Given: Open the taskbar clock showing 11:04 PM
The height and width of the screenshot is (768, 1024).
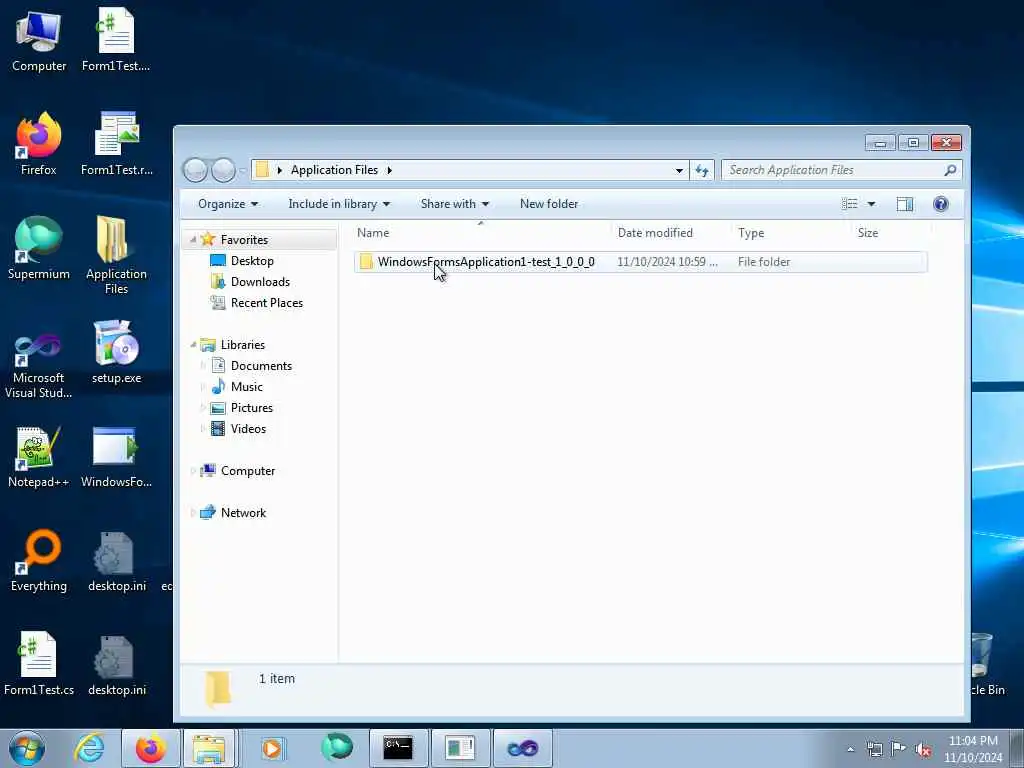Looking at the screenshot, I should 973,749.
